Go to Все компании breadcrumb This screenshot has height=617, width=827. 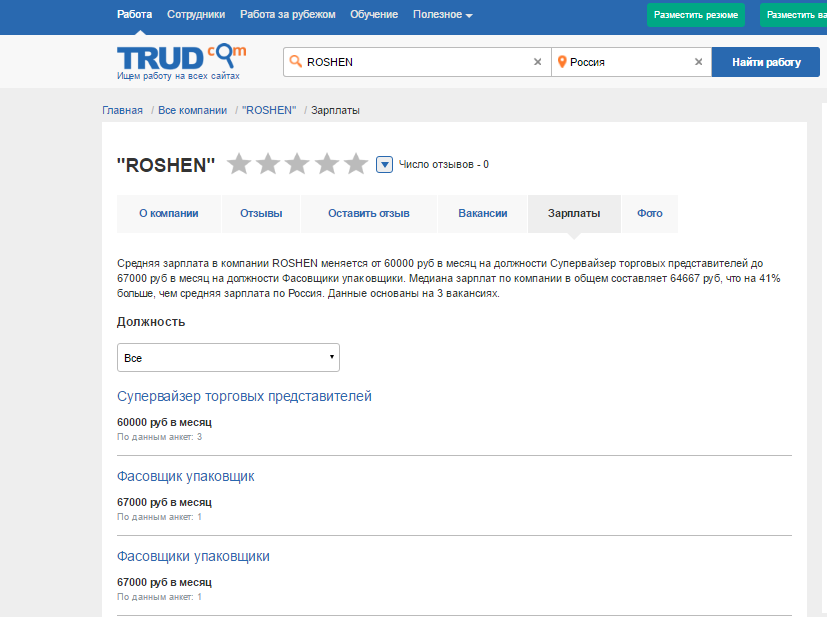192,110
